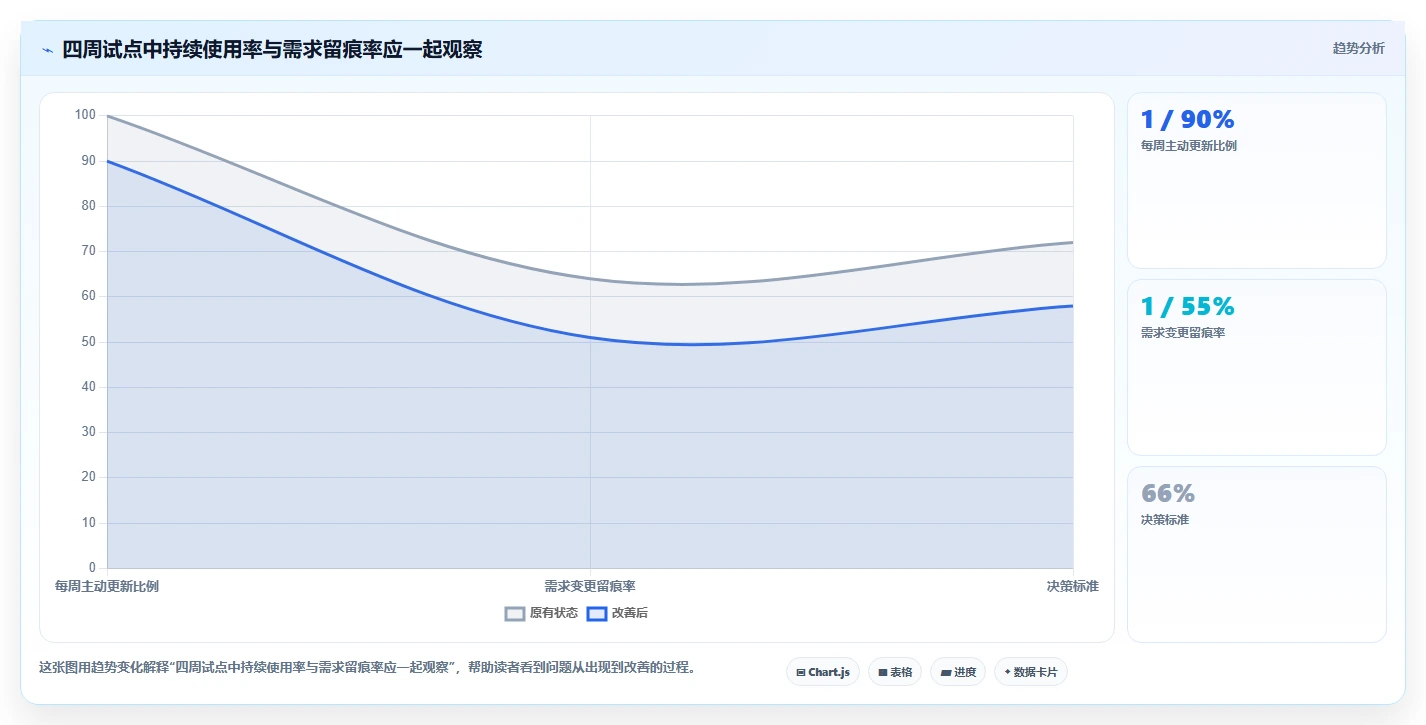
Task: Click the 需求变更留痕率 x-axis label
Action: point(590,586)
